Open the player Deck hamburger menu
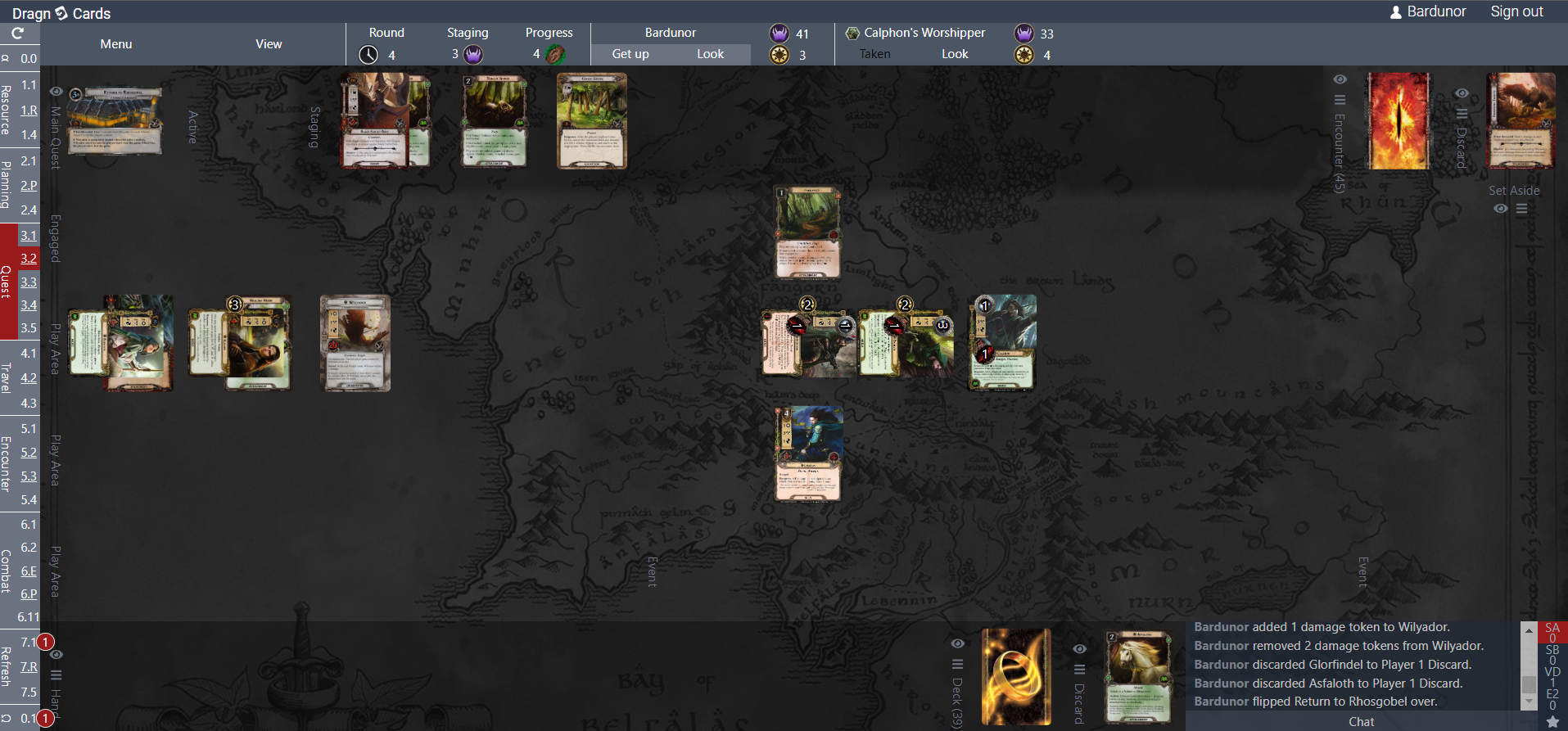The height and width of the screenshot is (731, 1568). point(957,664)
